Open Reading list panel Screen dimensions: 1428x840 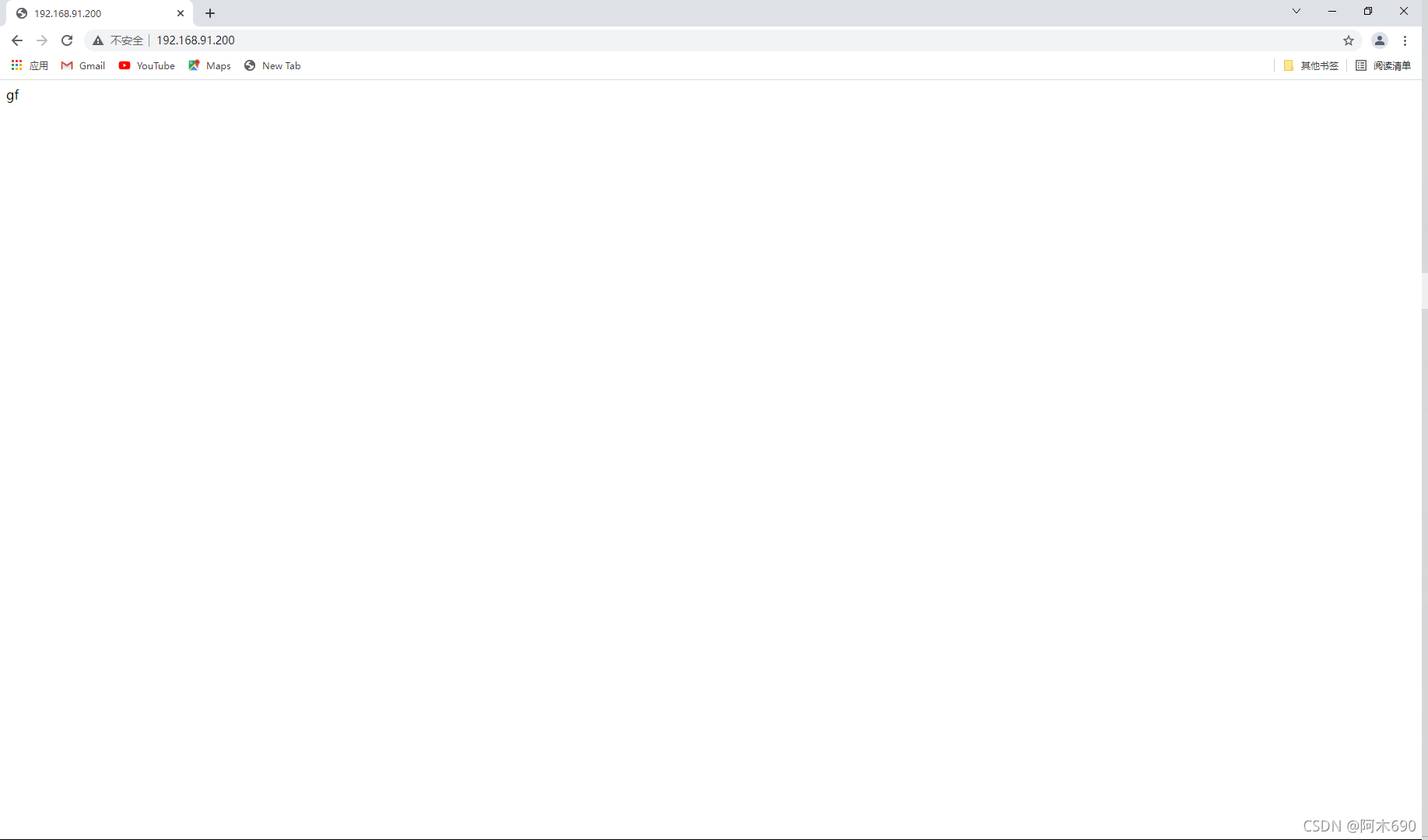point(1383,65)
